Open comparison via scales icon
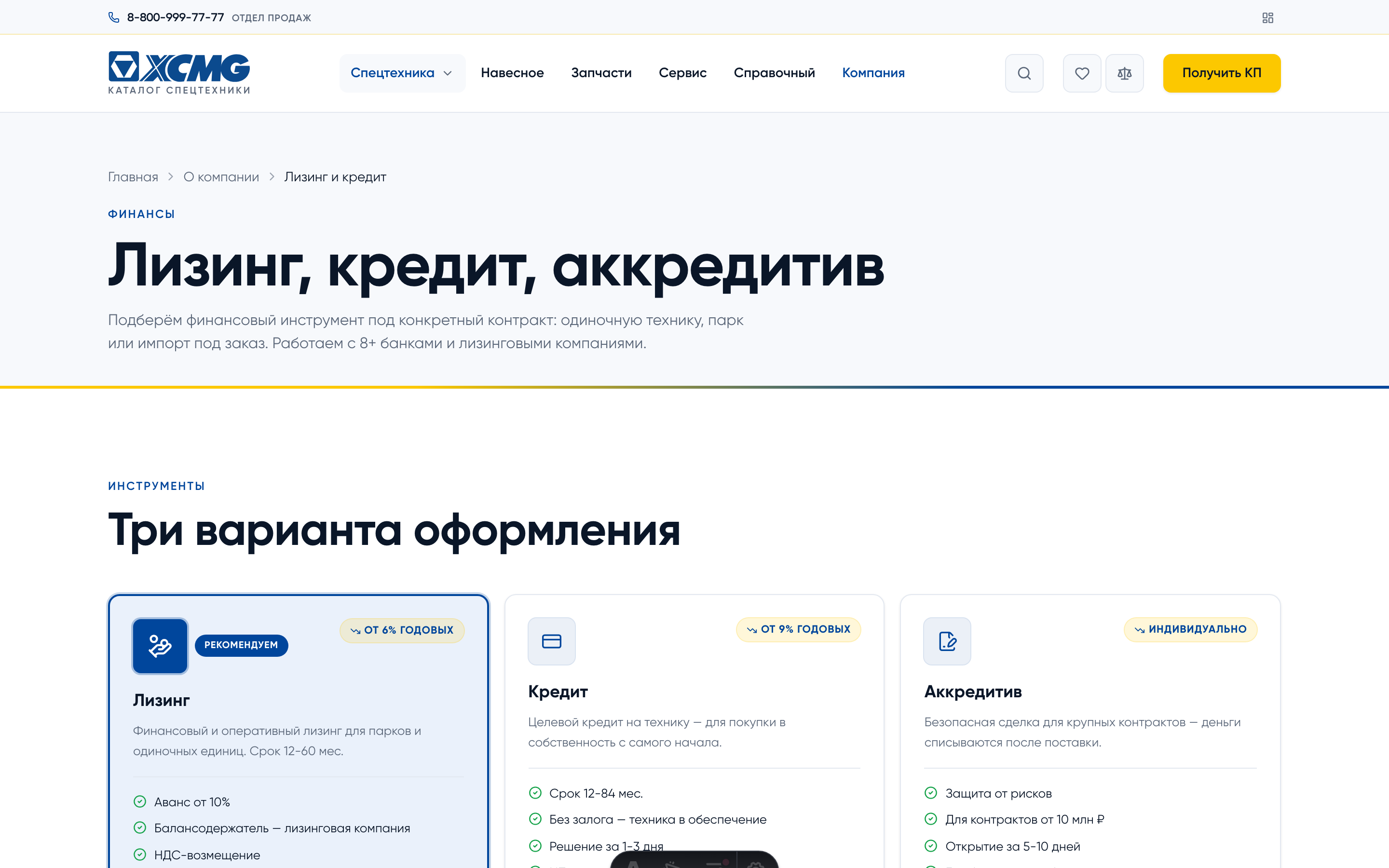The width and height of the screenshot is (1389, 868). [x=1124, y=73]
